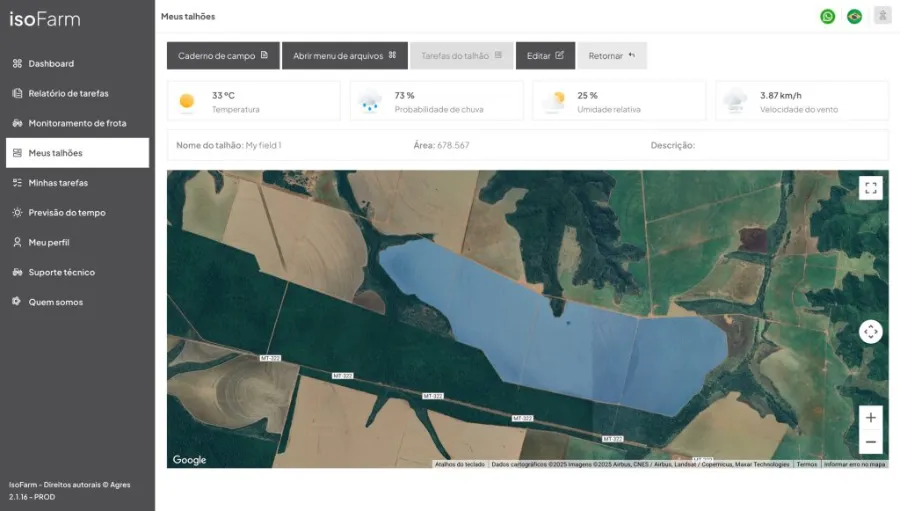Click the 73 % rain probability value
This screenshot has height=511, width=900.
pos(404,95)
